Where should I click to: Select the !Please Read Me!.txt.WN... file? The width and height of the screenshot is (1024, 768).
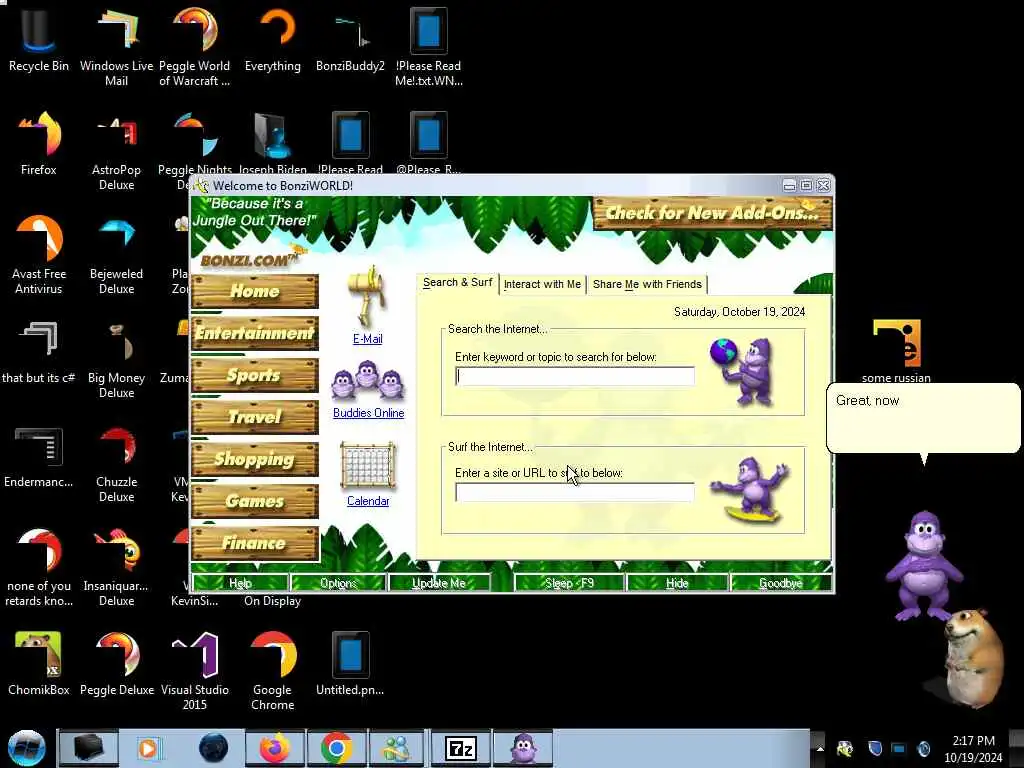click(428, 47)
